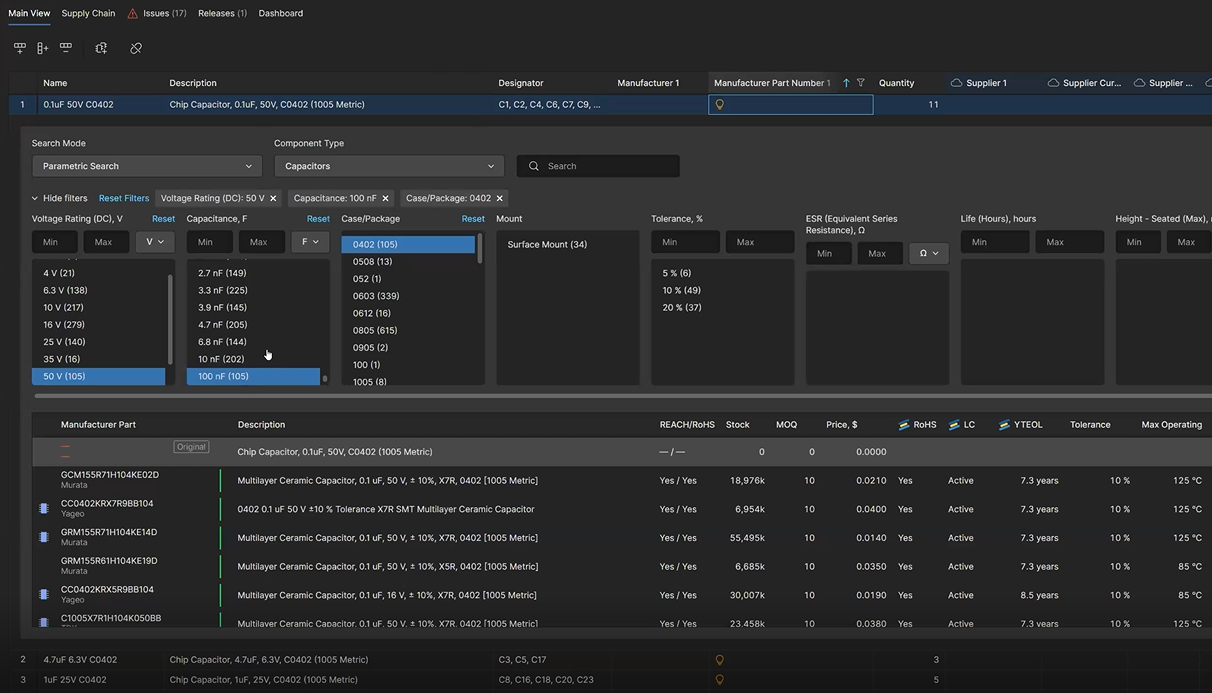Click the Reset Filters button
Viewport: 1212px width, 693px height.
pos(123,198)
